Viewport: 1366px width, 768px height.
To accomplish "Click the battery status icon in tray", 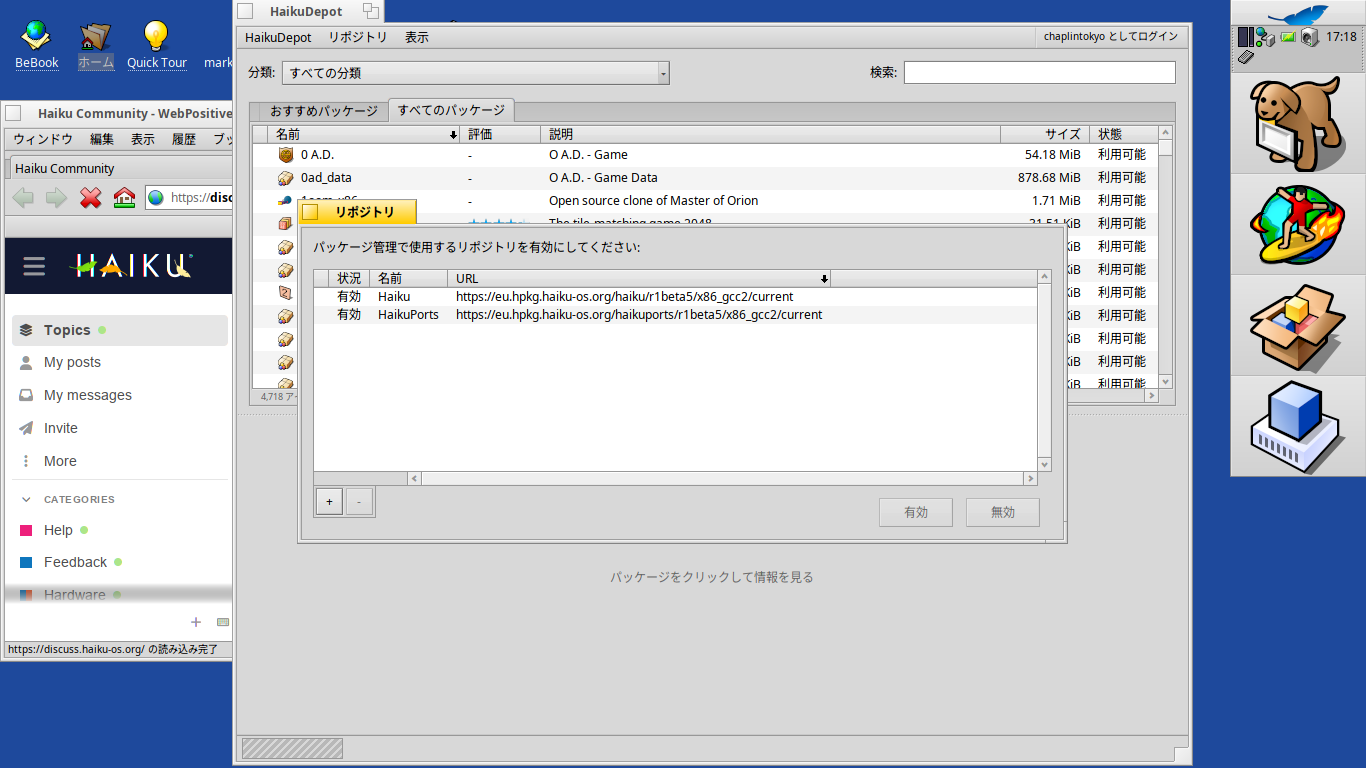I will pyautogui.click(x=1288, y=37).
